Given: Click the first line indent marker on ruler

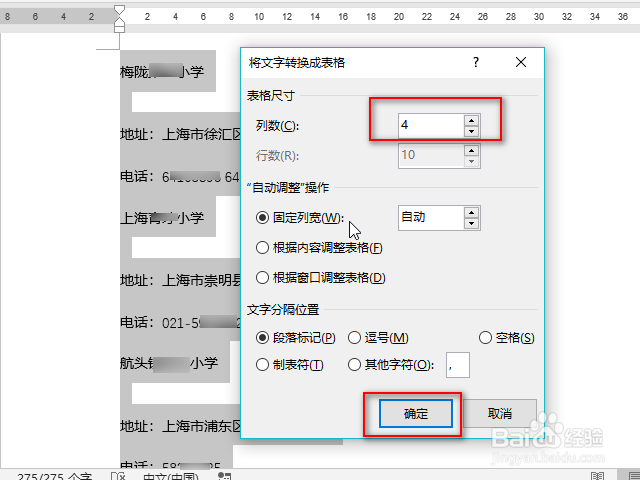Looking at the screenshot, I should coord(119,10).
